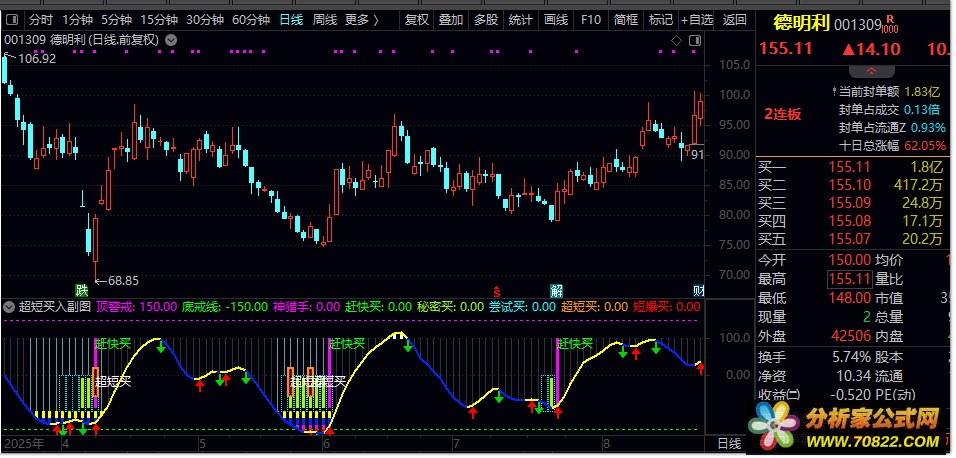The image size is (956, 458).
Task: Toggle the 简框 simple frame view
Action: [626, 19]
